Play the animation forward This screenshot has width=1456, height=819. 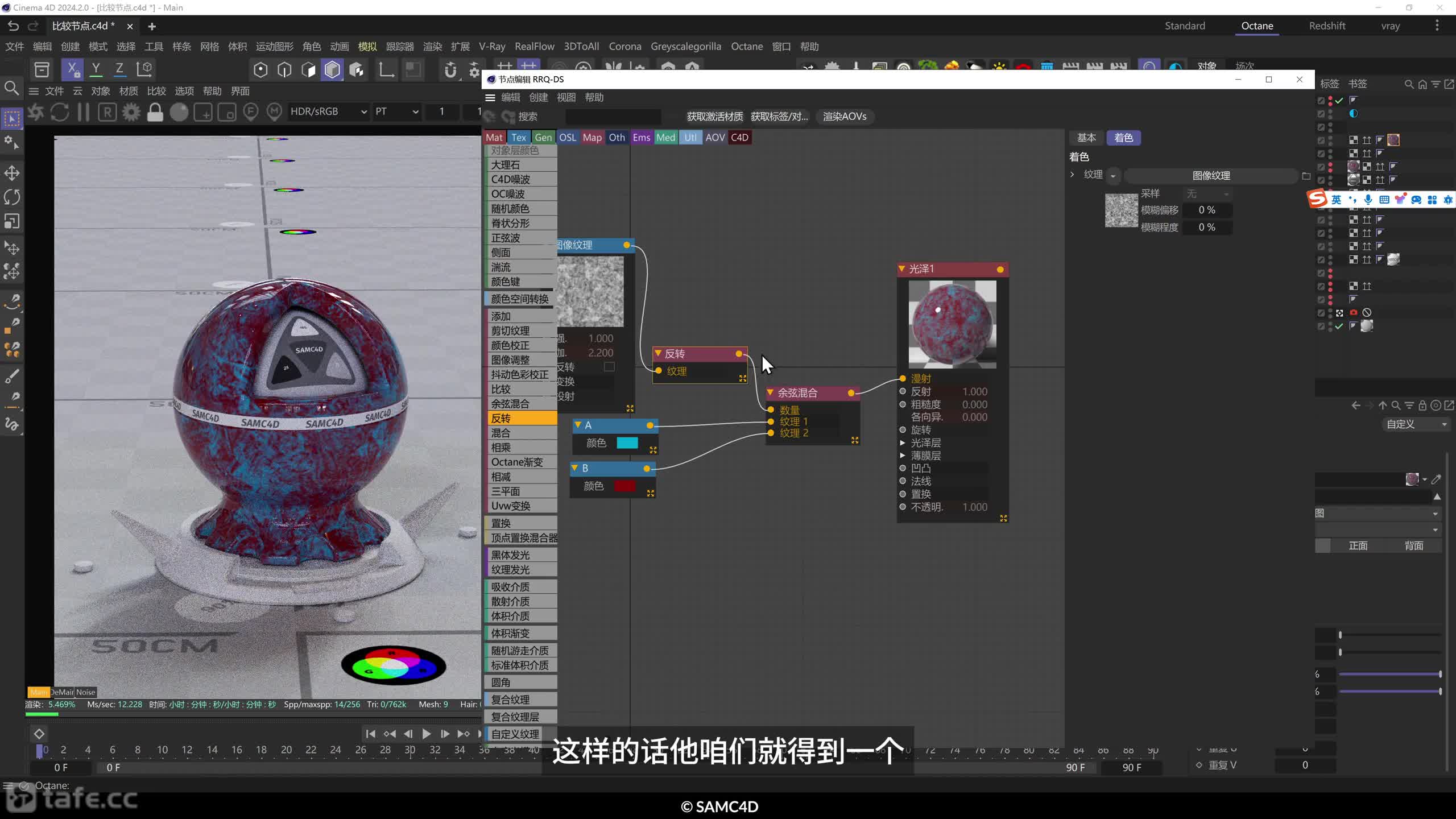[x=426, y=734]
